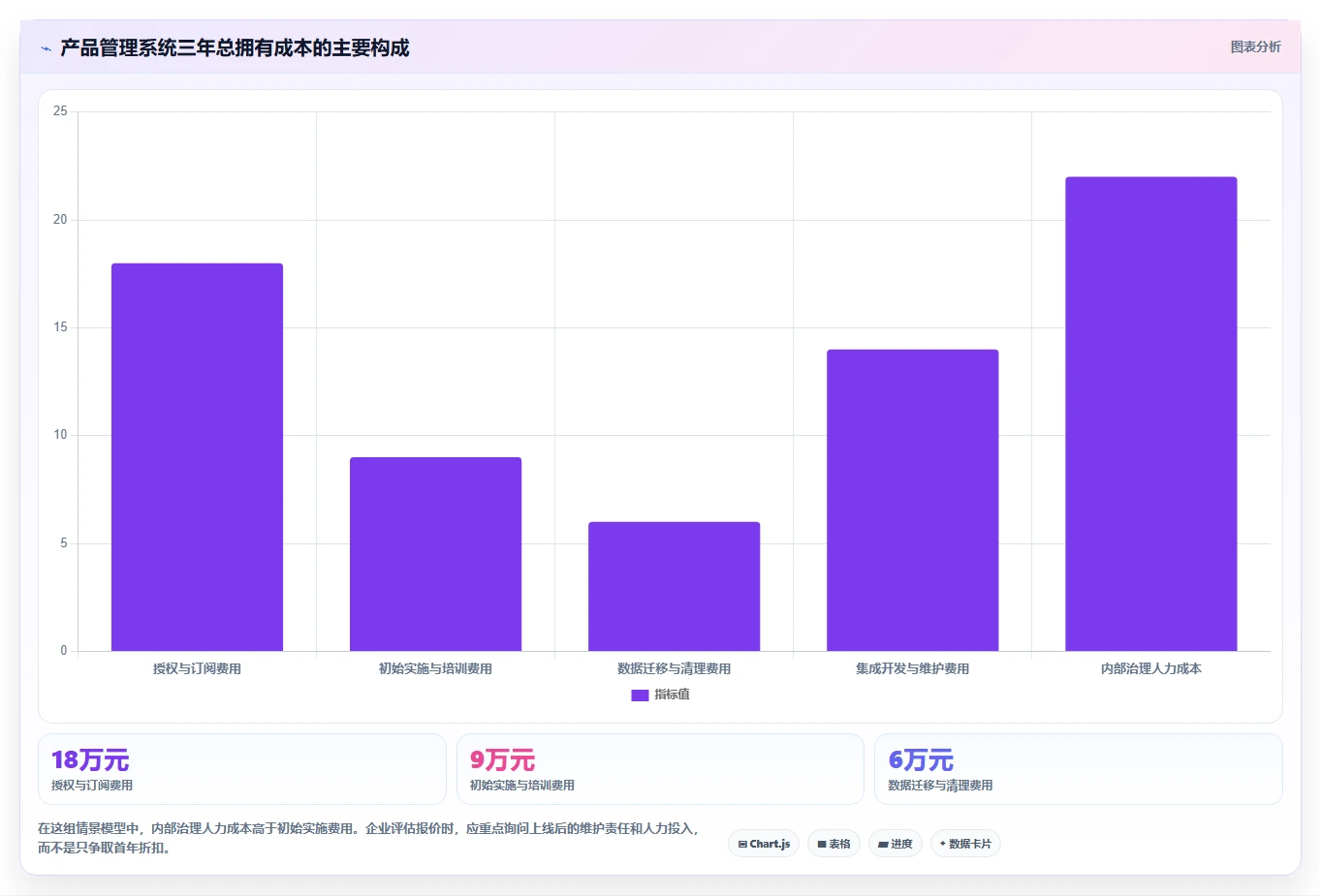Select the 集成开发与维护费用 bar
This screenshot has width=1321, height=896.
(912, 500)
